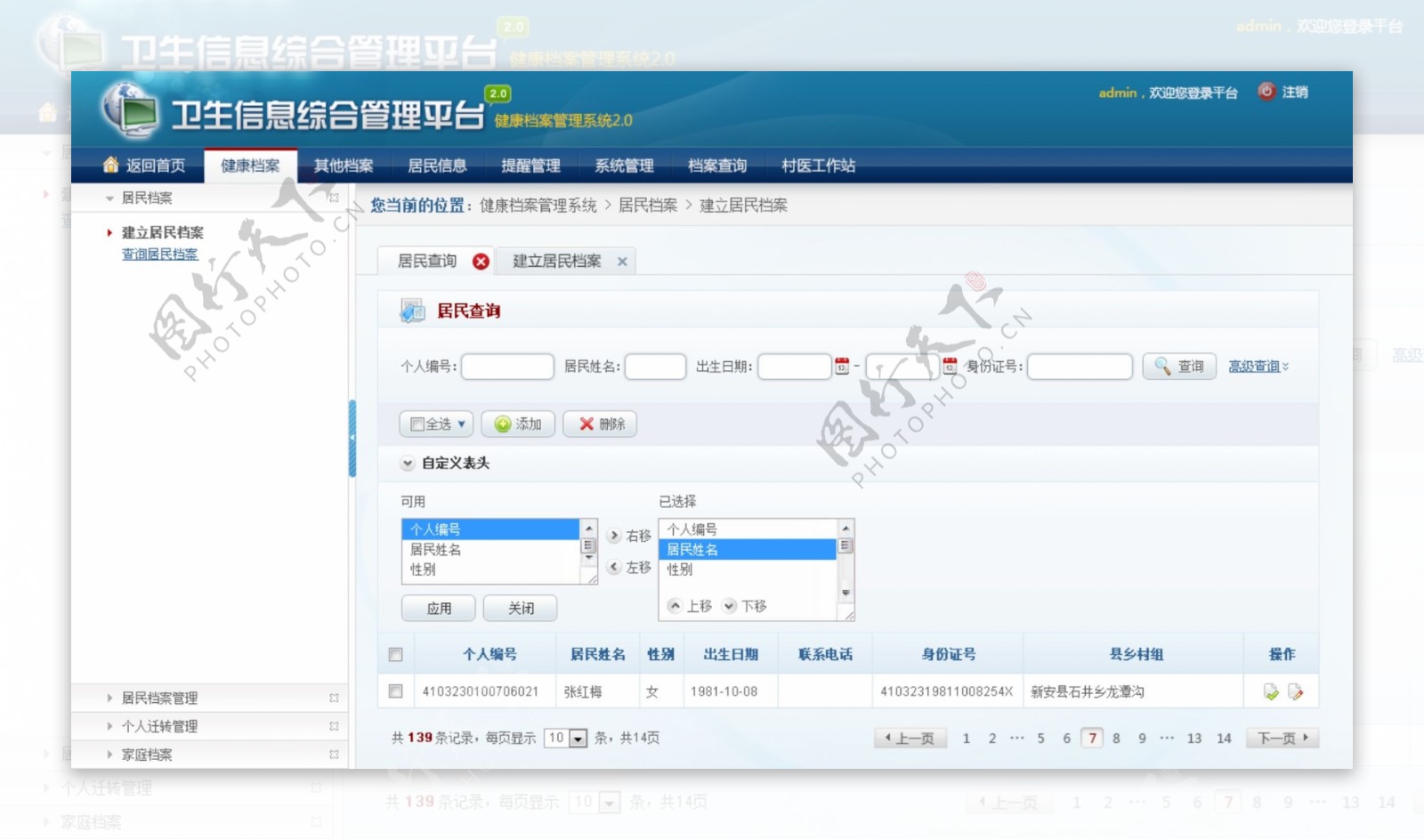
Task: Open the 系统管理 menu
Action: [624, 166]
